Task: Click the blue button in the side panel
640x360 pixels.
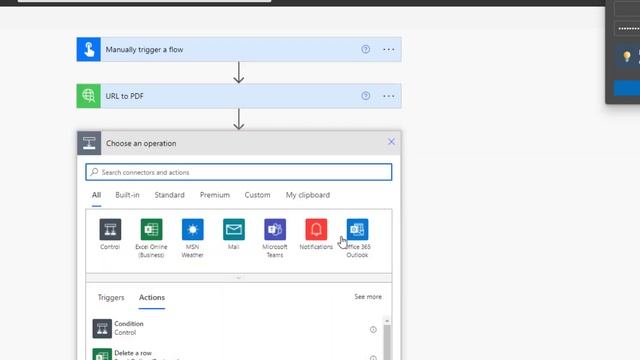Action: click(627, 88)
